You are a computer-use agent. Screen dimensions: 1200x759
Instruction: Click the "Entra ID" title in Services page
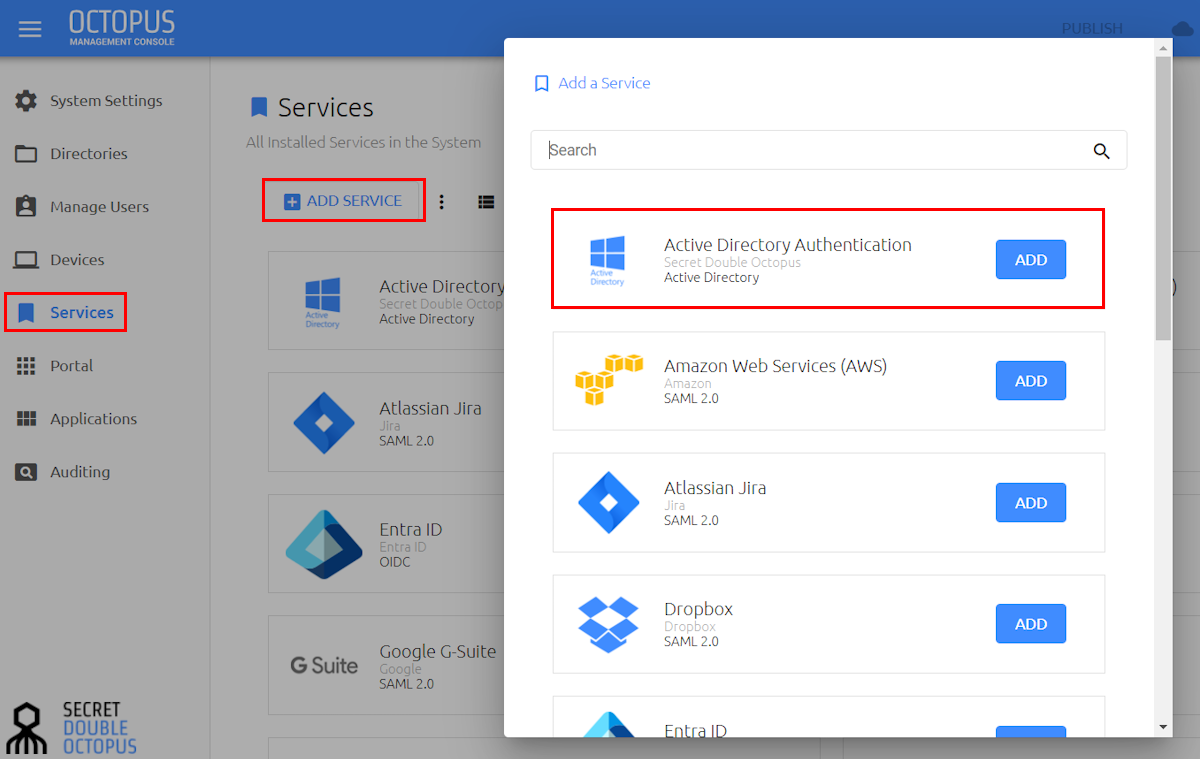410,530
